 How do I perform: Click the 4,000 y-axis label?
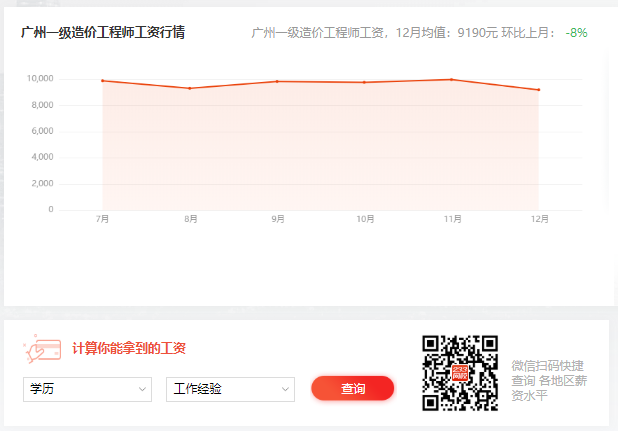[42, 157]
